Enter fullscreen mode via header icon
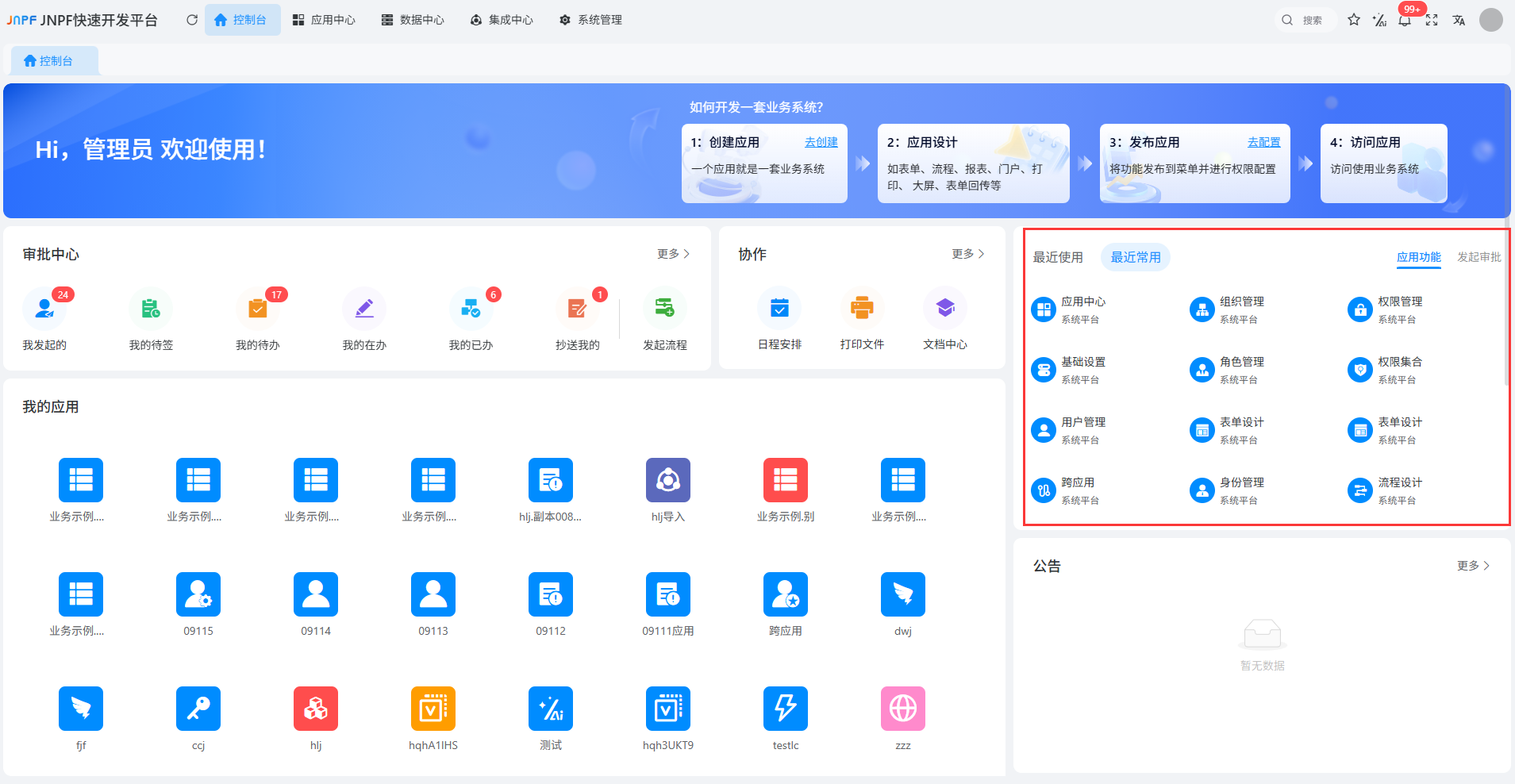The height and width of the screenshot is (784, 1515). [1432, 20]
